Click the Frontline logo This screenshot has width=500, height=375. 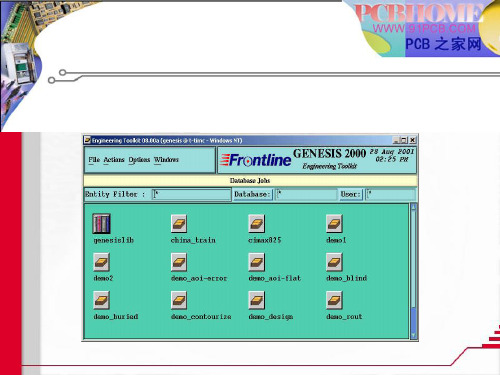255,160
